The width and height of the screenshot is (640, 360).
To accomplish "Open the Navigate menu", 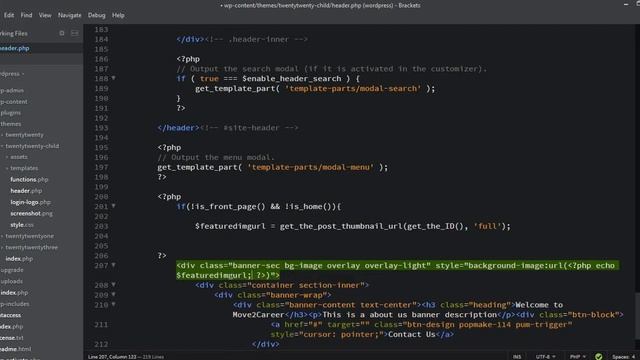I will click(69, 15).
